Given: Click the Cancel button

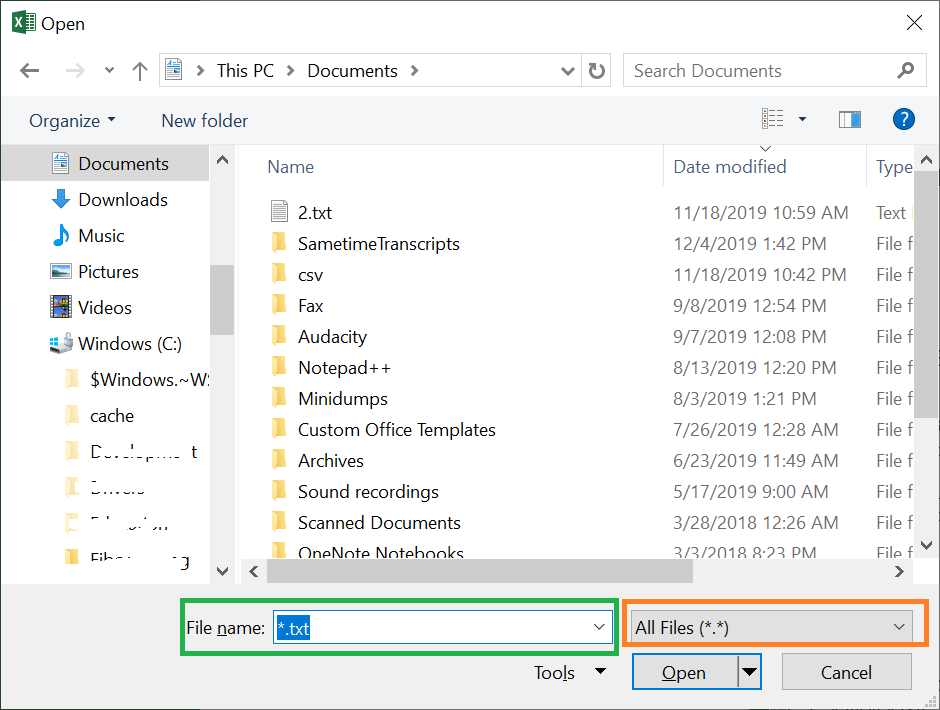Looking at the screenshot, I should [846, 672].
